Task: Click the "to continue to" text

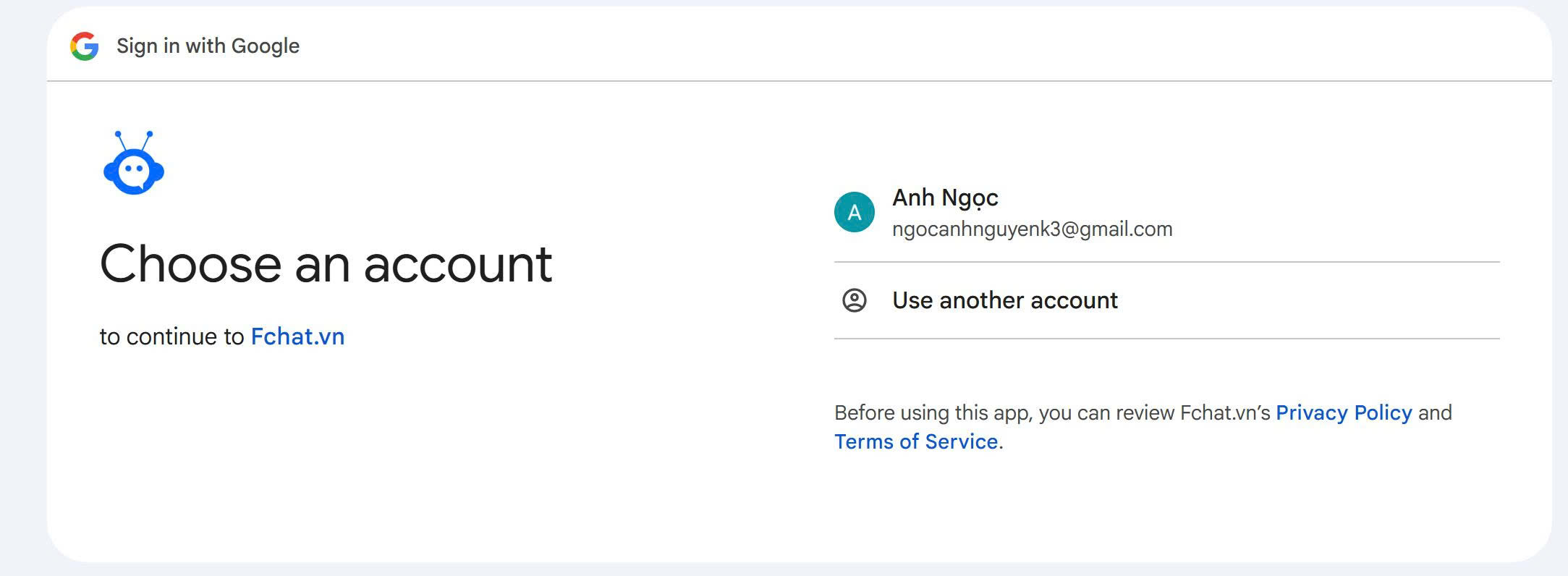Action: 171,336
